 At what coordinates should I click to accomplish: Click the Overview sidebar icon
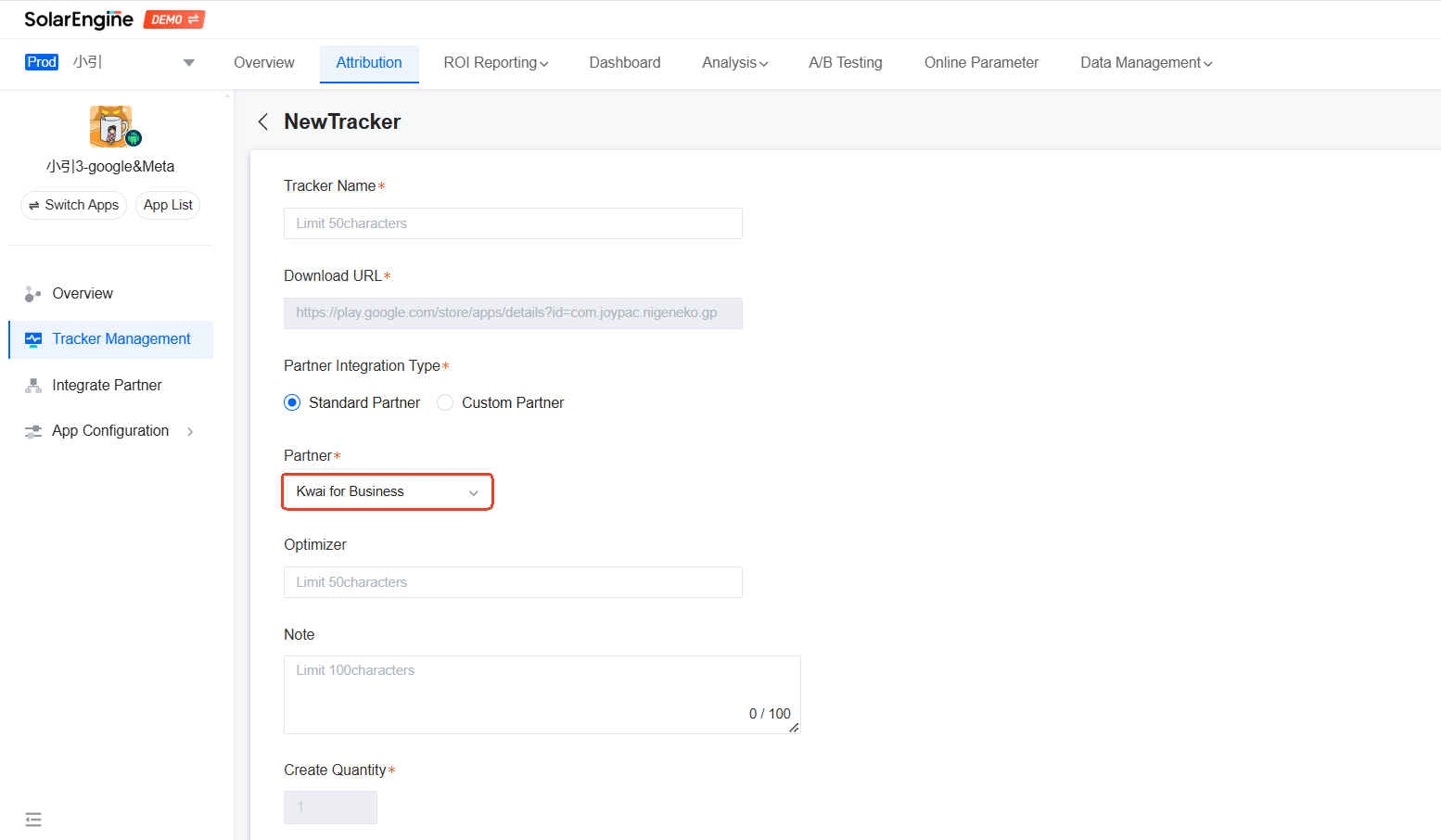click(x=33, y=294)
